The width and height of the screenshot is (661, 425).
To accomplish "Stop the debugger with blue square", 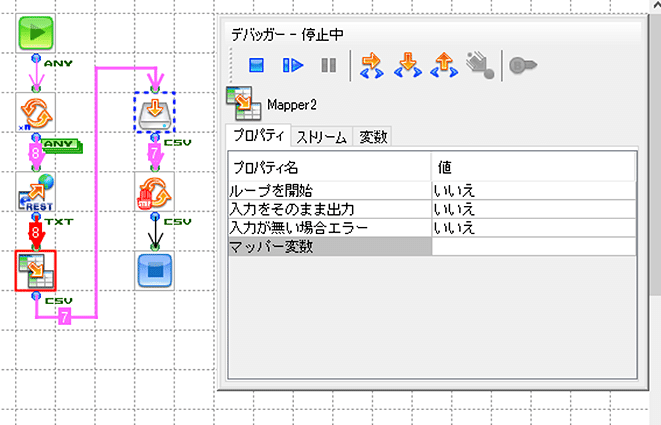I will point(256,66).
